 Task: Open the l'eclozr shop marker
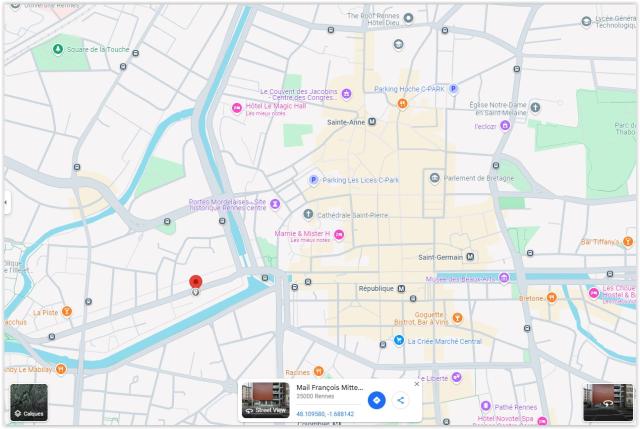pos(505,125)
